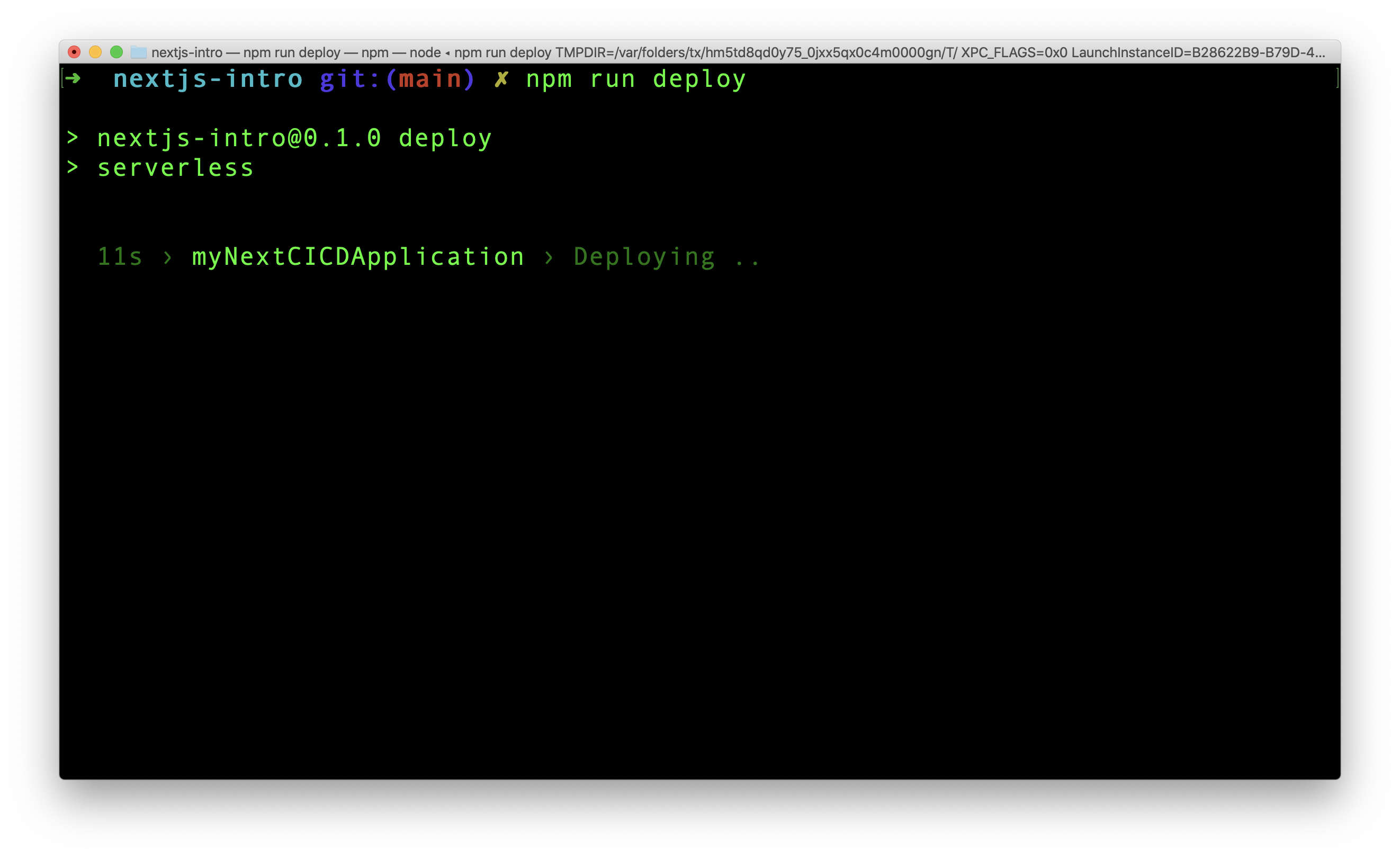The width and height of the screenshot is (1400, 858).
Task: Click the small triangle before npm run deploy in title
Action: pos(448,52)
